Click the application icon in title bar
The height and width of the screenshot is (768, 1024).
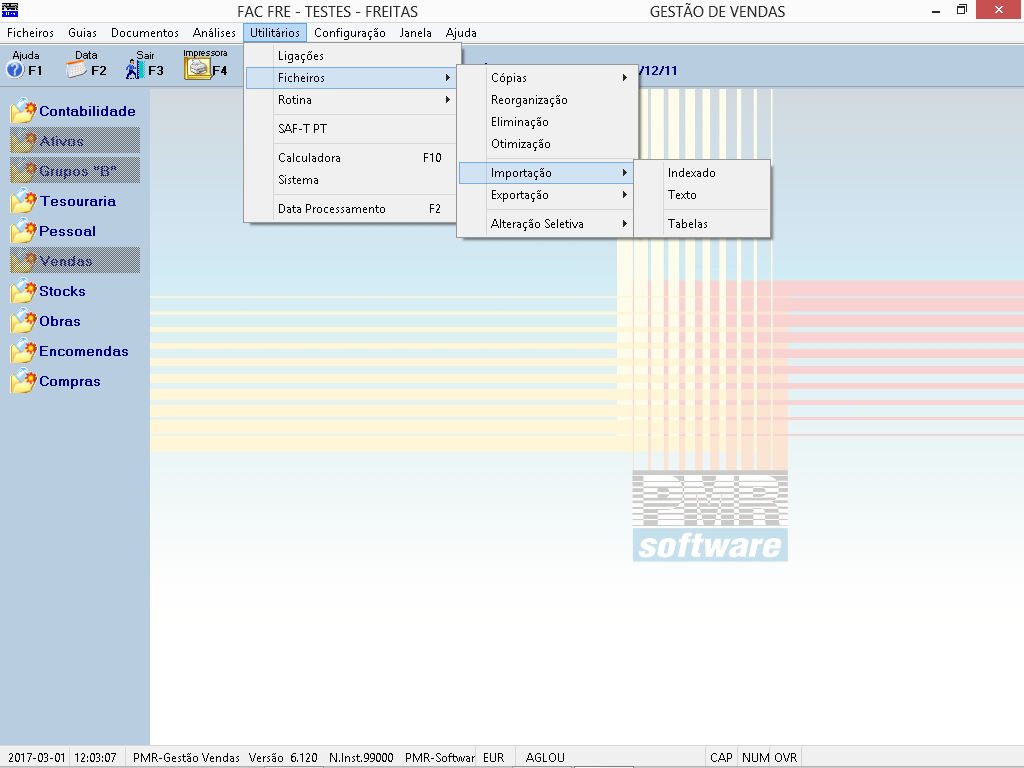pyautogui.click(x=10, y=10)
